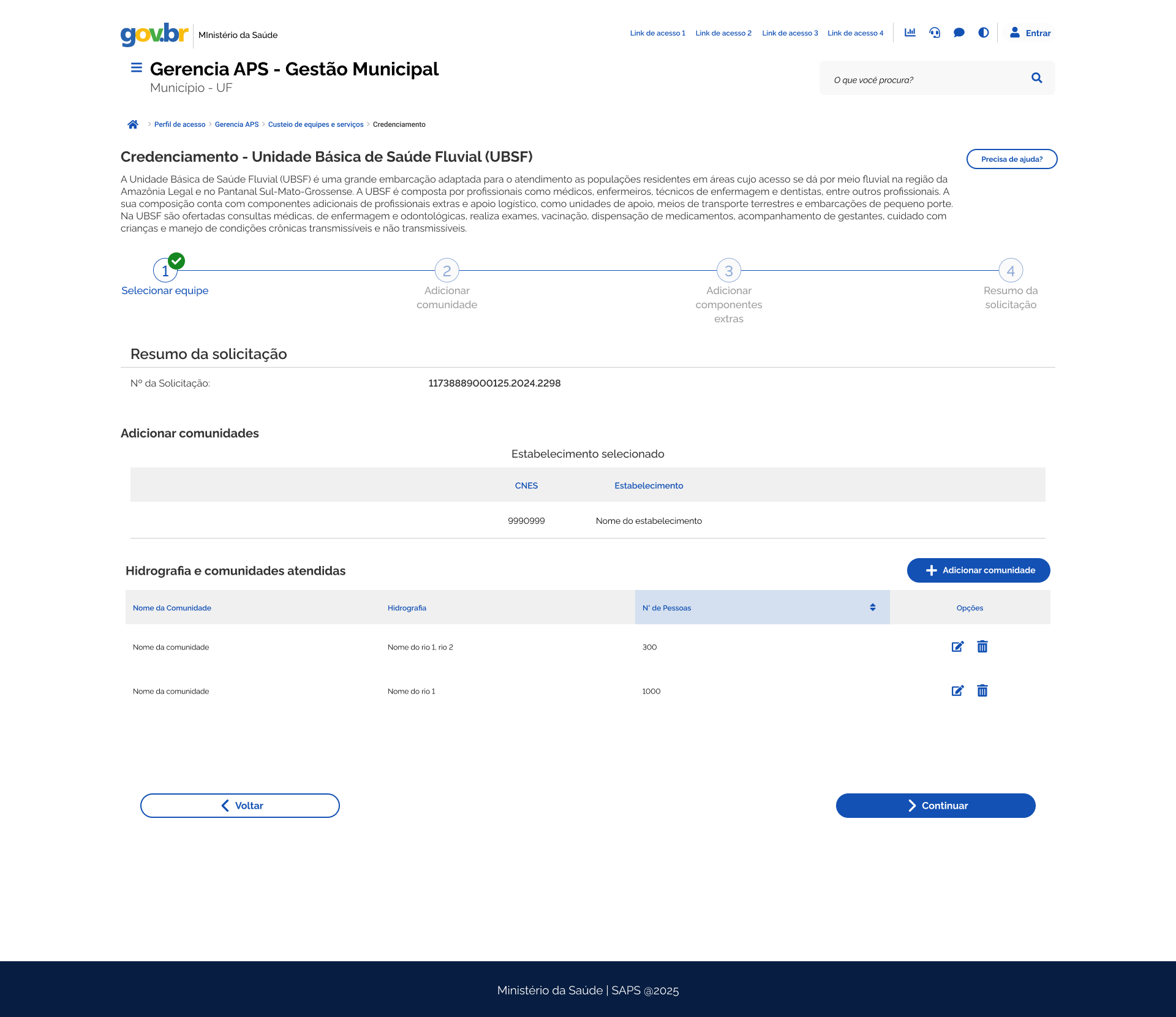The height and width of the screenshot is (1017, 1176).
Task: Open Custeio de equipes e serviços breadcrumb
Action: click(315, 124)
